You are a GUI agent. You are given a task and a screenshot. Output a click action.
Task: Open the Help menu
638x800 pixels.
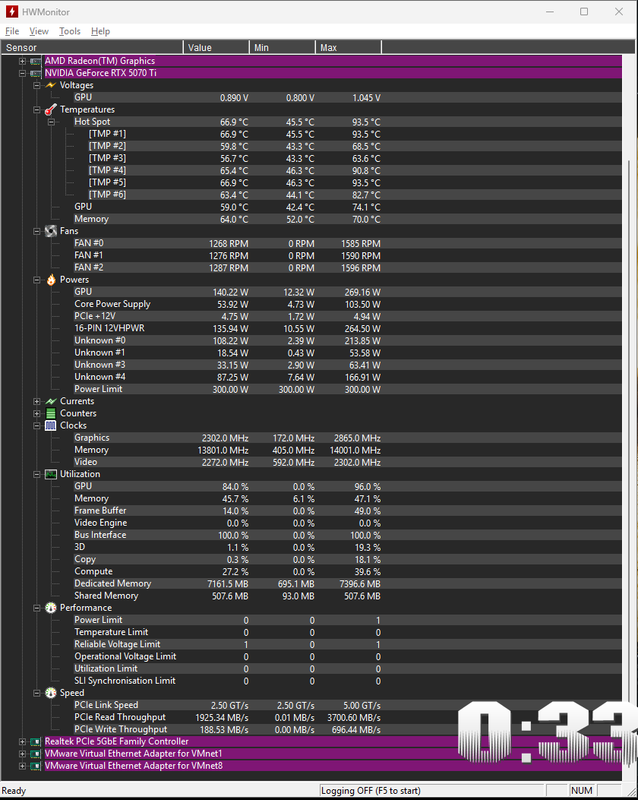pyautogui.click(x=101, y=31)
